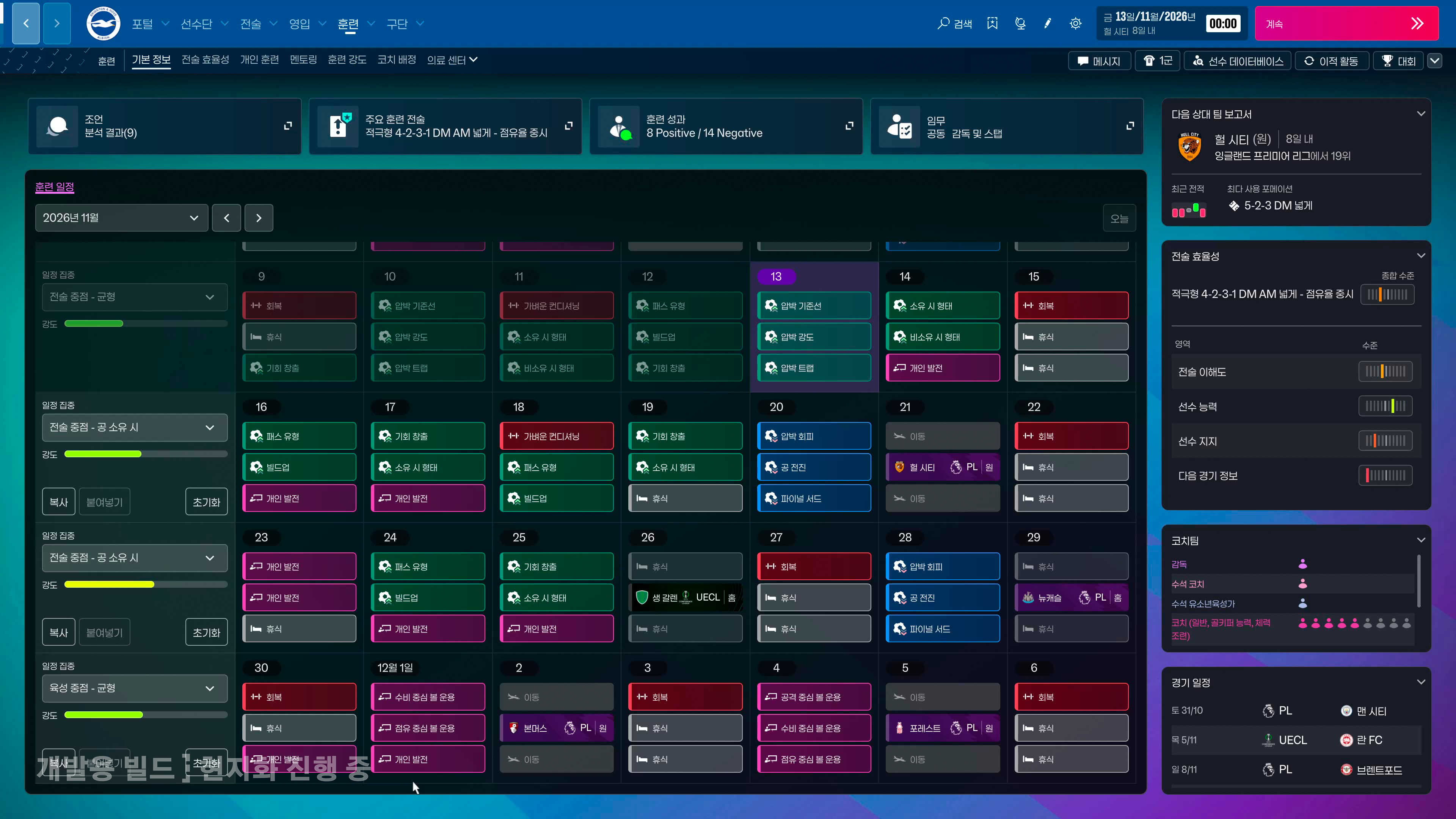Click the bookmark icon in top bar
The width and height of the screenshot is (1456, 819).
point(993,23)
